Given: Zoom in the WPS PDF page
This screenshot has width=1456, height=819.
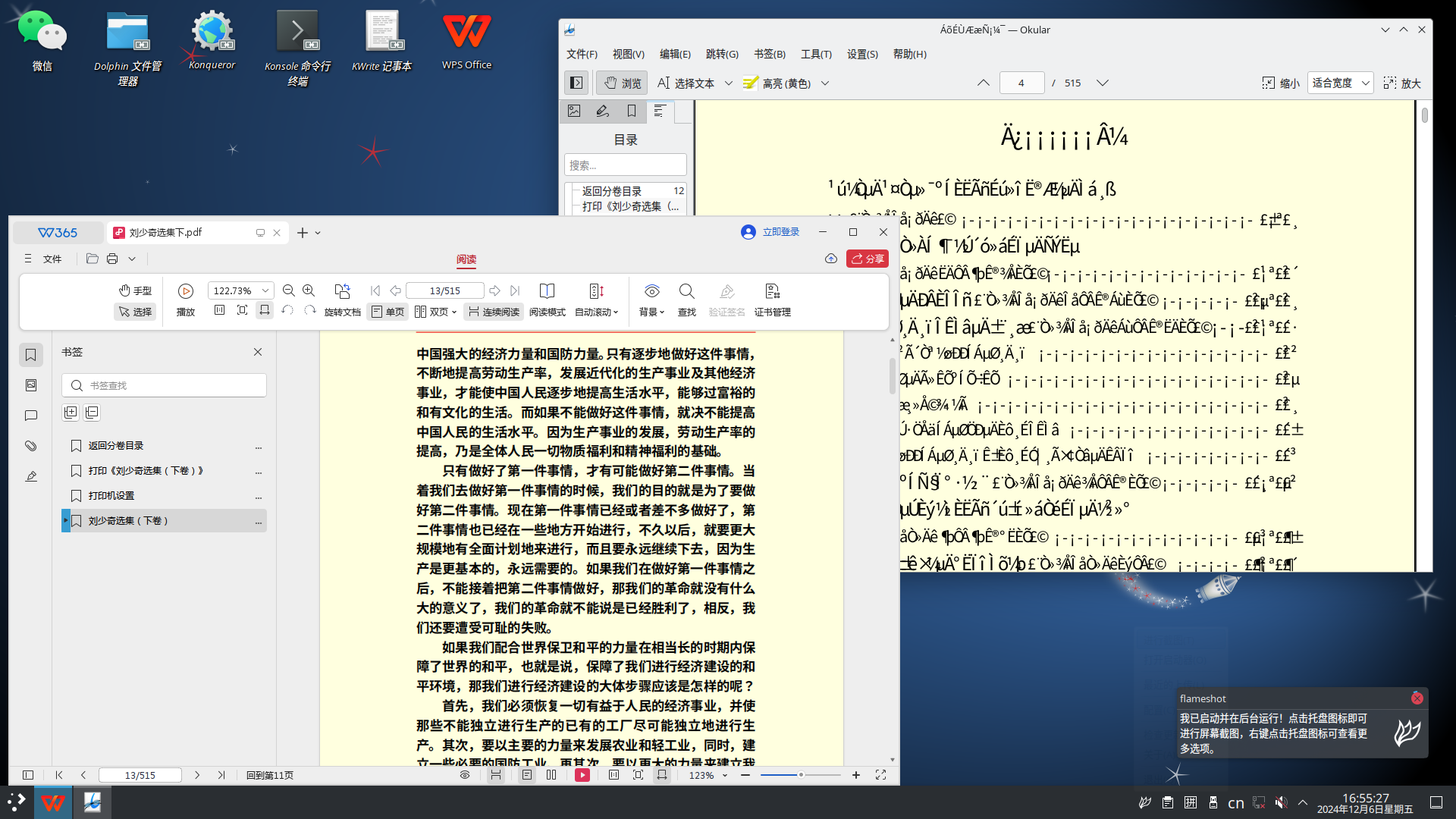Looking at the screenshot, I should coord(309,290).
